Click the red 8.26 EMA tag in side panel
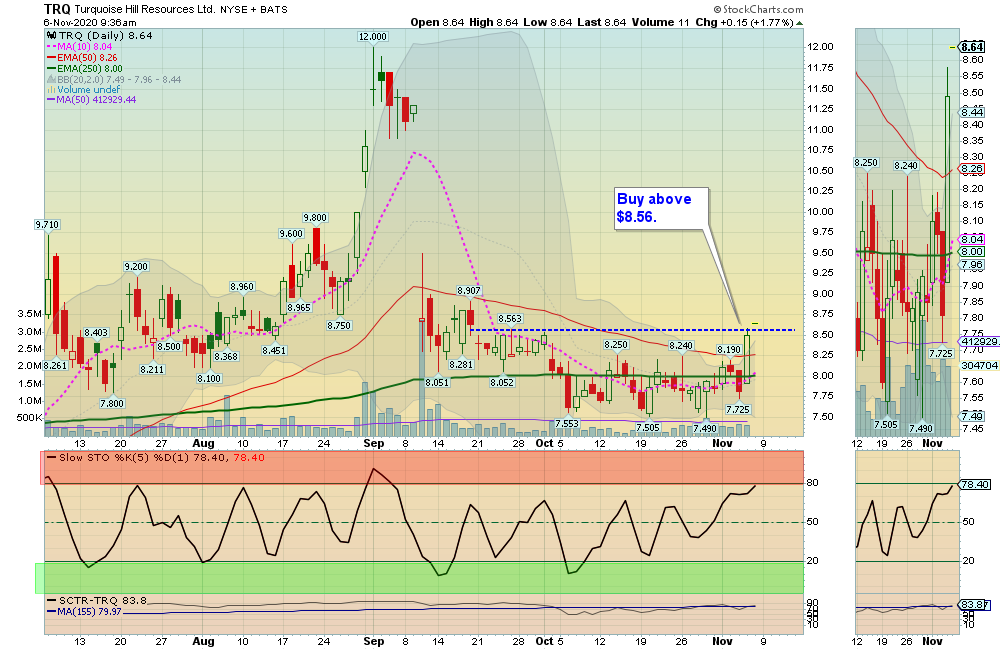Image resolution: width=1000 pixels, height=650 pixels. [x=973, y=169]
